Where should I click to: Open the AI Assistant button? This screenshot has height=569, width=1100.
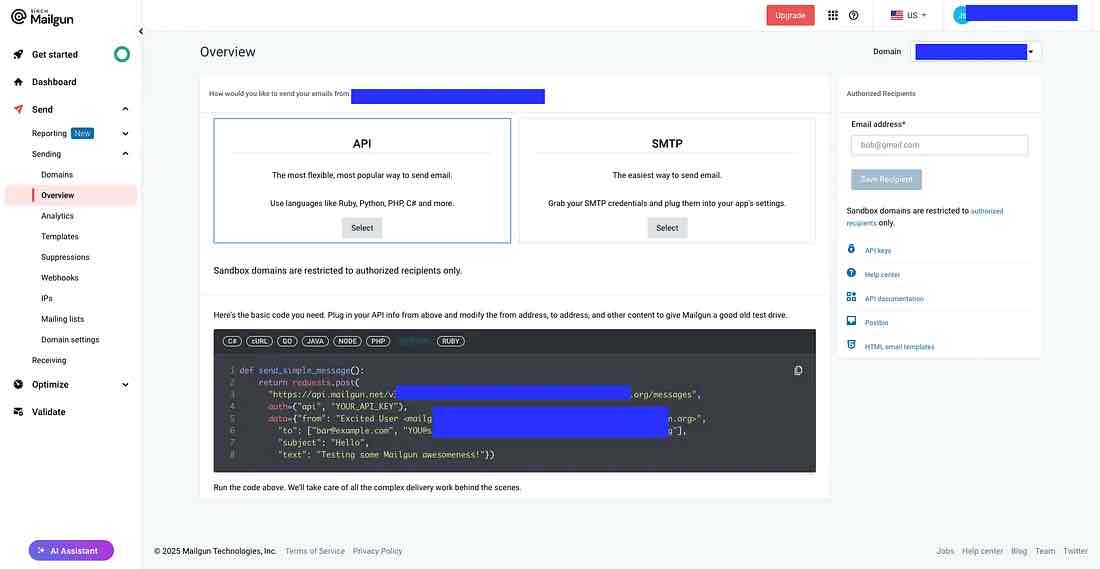tap(71, 551)
